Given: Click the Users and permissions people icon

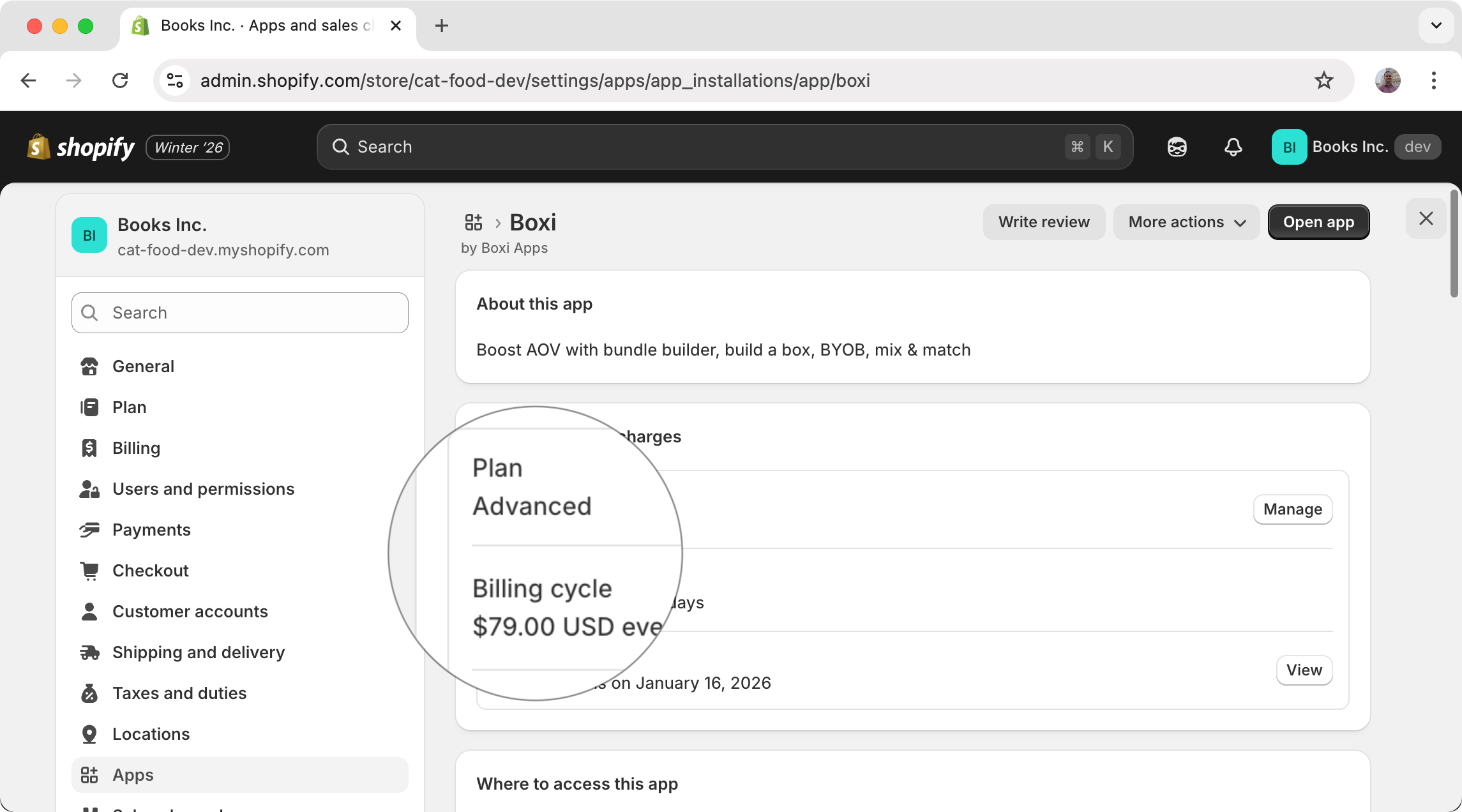Looking at the screenshot, I should pos(90,488).
